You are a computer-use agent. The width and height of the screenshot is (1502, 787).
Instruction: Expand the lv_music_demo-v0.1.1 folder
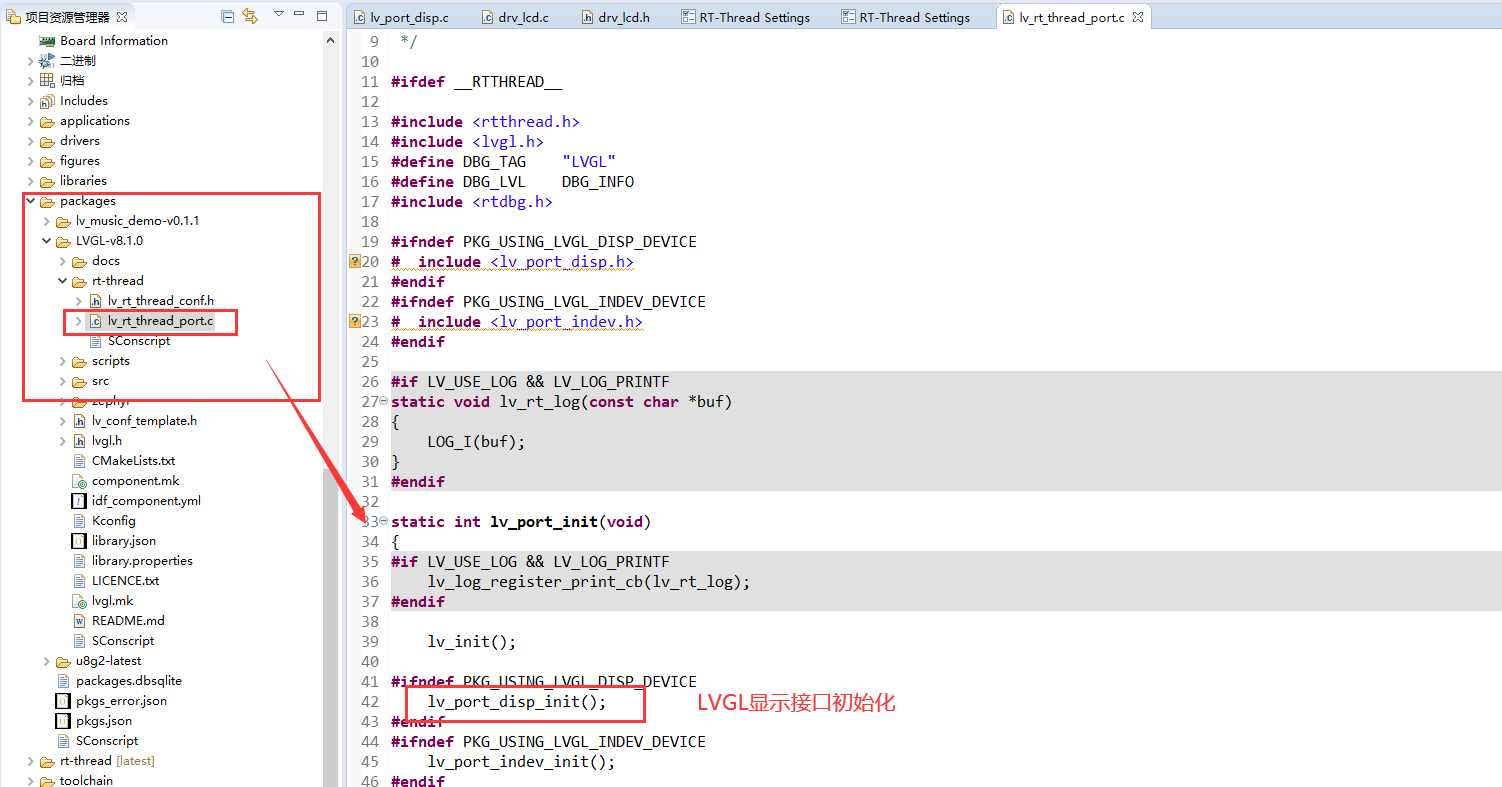[x=47, y=221]
